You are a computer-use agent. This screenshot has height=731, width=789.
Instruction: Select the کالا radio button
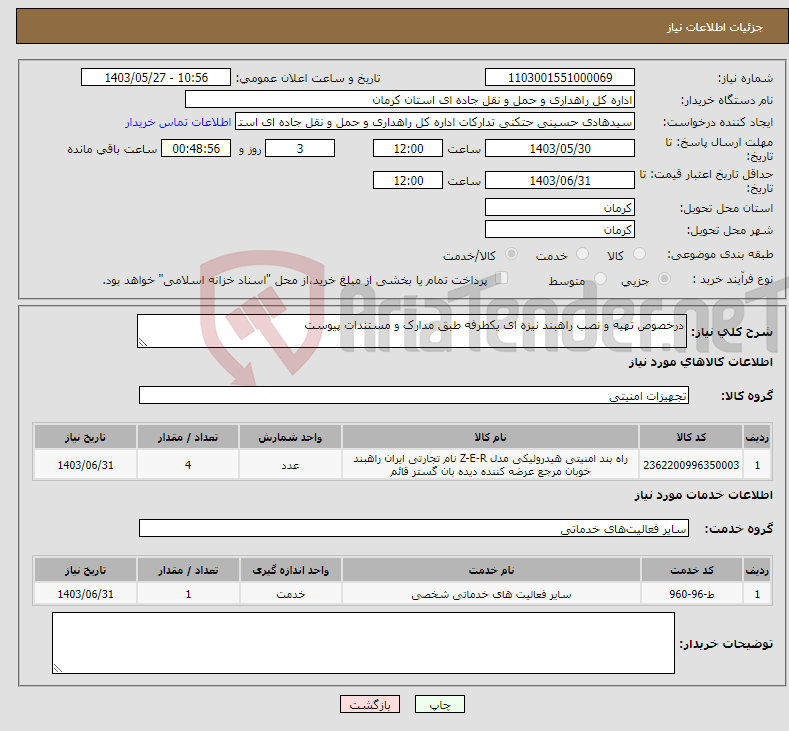(640, 254)
